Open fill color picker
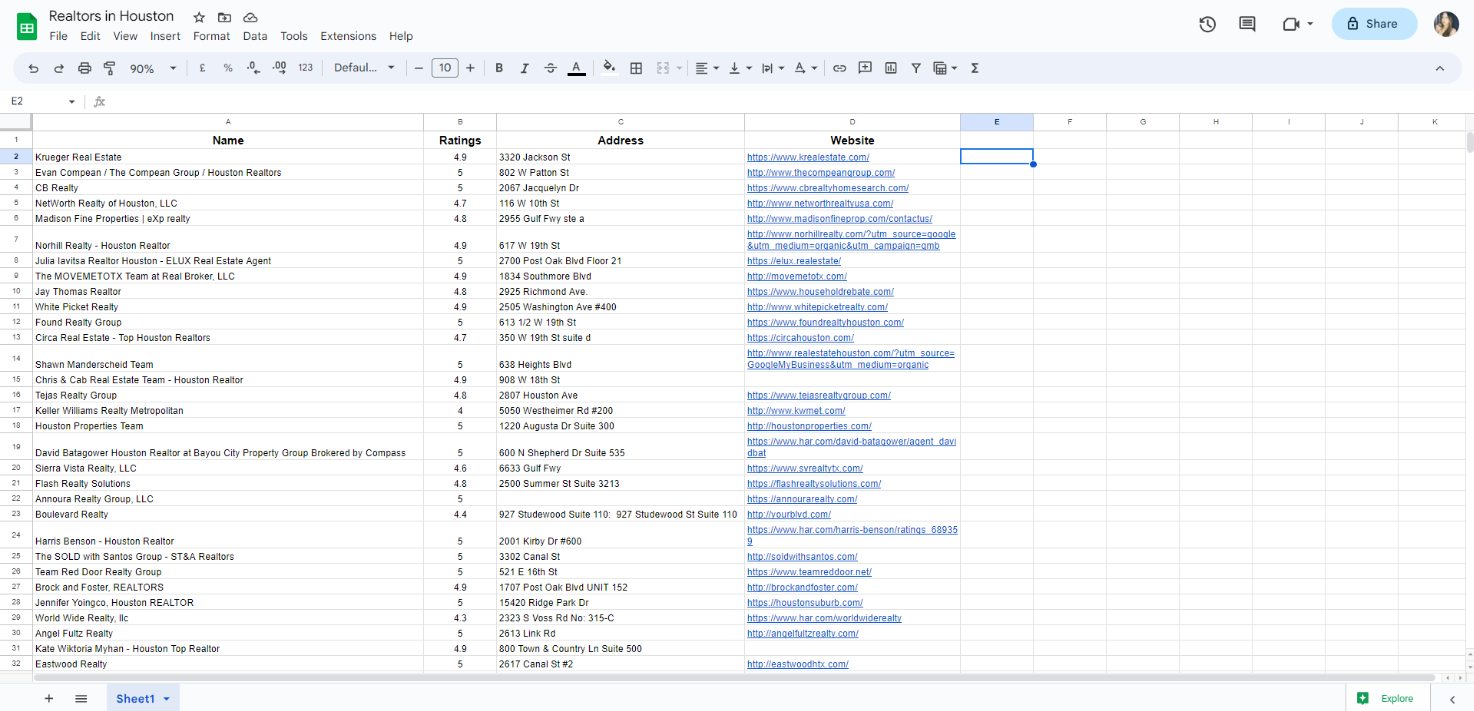Viewport: 1474px width, 711px height. pos(610,68)
